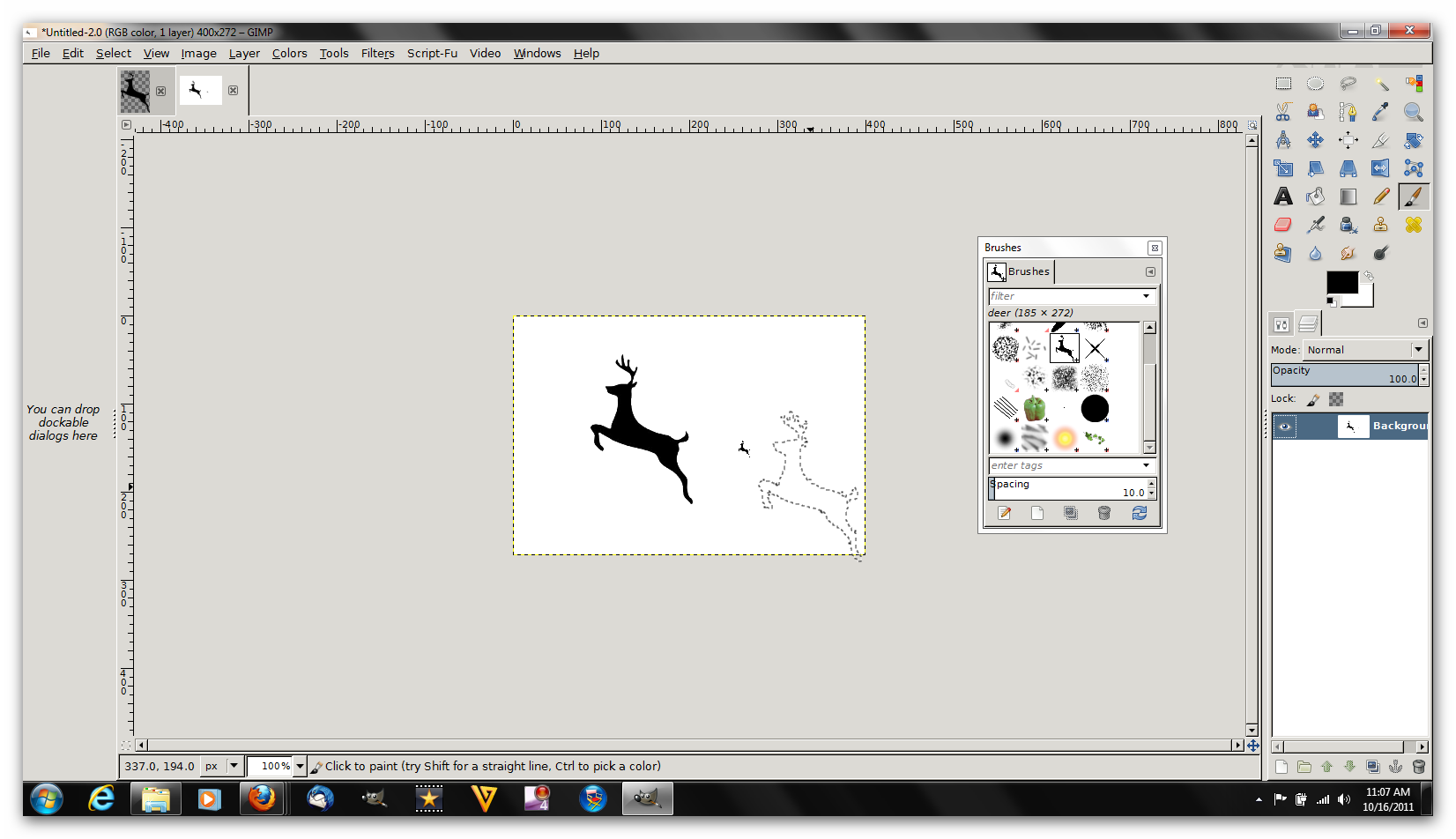1456x839 pixels.
Task: Select the Fuzzy Select tool
Action: (x=1380, y=83)
